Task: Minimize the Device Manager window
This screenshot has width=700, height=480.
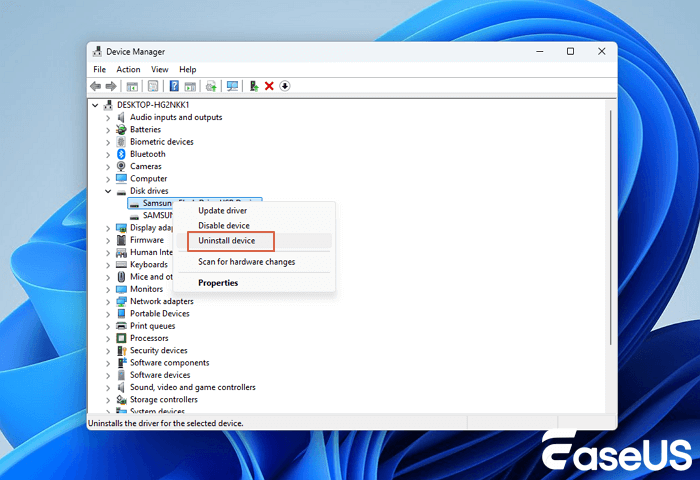Action: tap(540, 51)
